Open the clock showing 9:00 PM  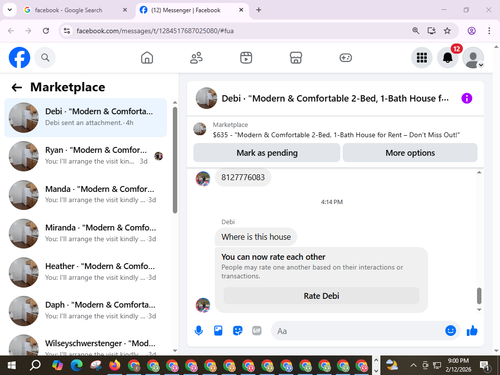[458, 365]
